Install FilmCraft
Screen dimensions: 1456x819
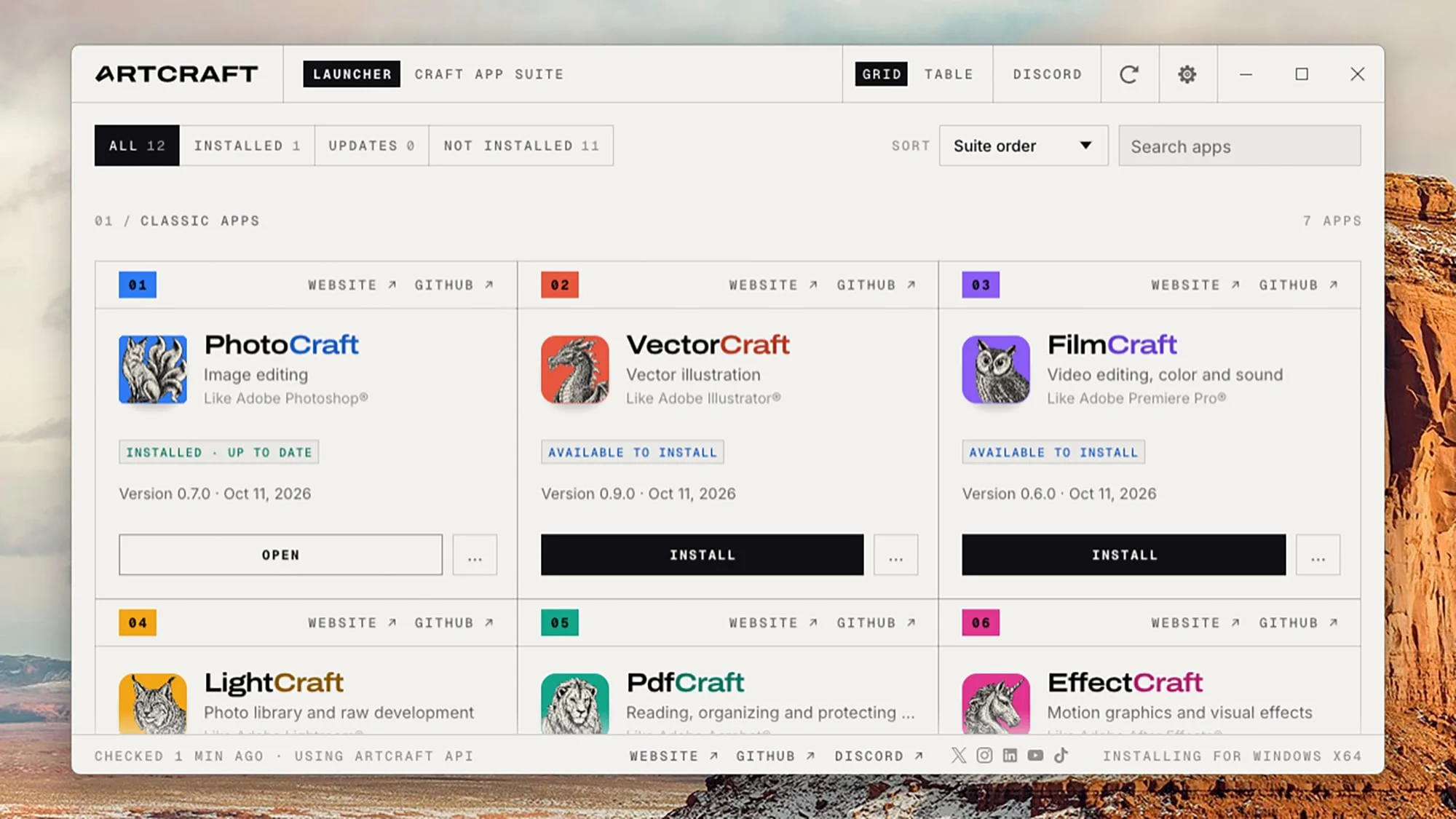coord(1124,555)
